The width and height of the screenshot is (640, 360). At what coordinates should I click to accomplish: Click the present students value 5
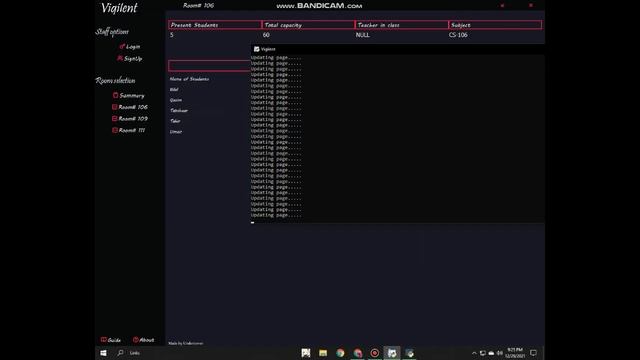[172, 35]
